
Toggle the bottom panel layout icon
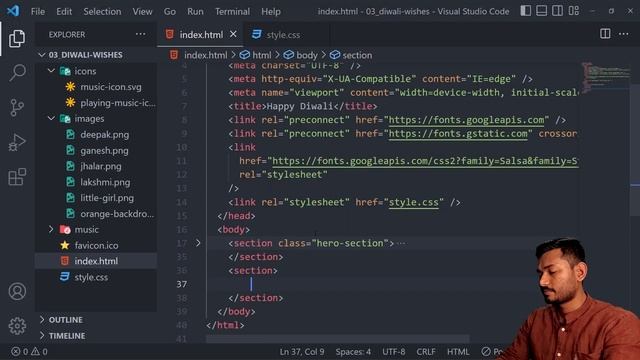542,11
